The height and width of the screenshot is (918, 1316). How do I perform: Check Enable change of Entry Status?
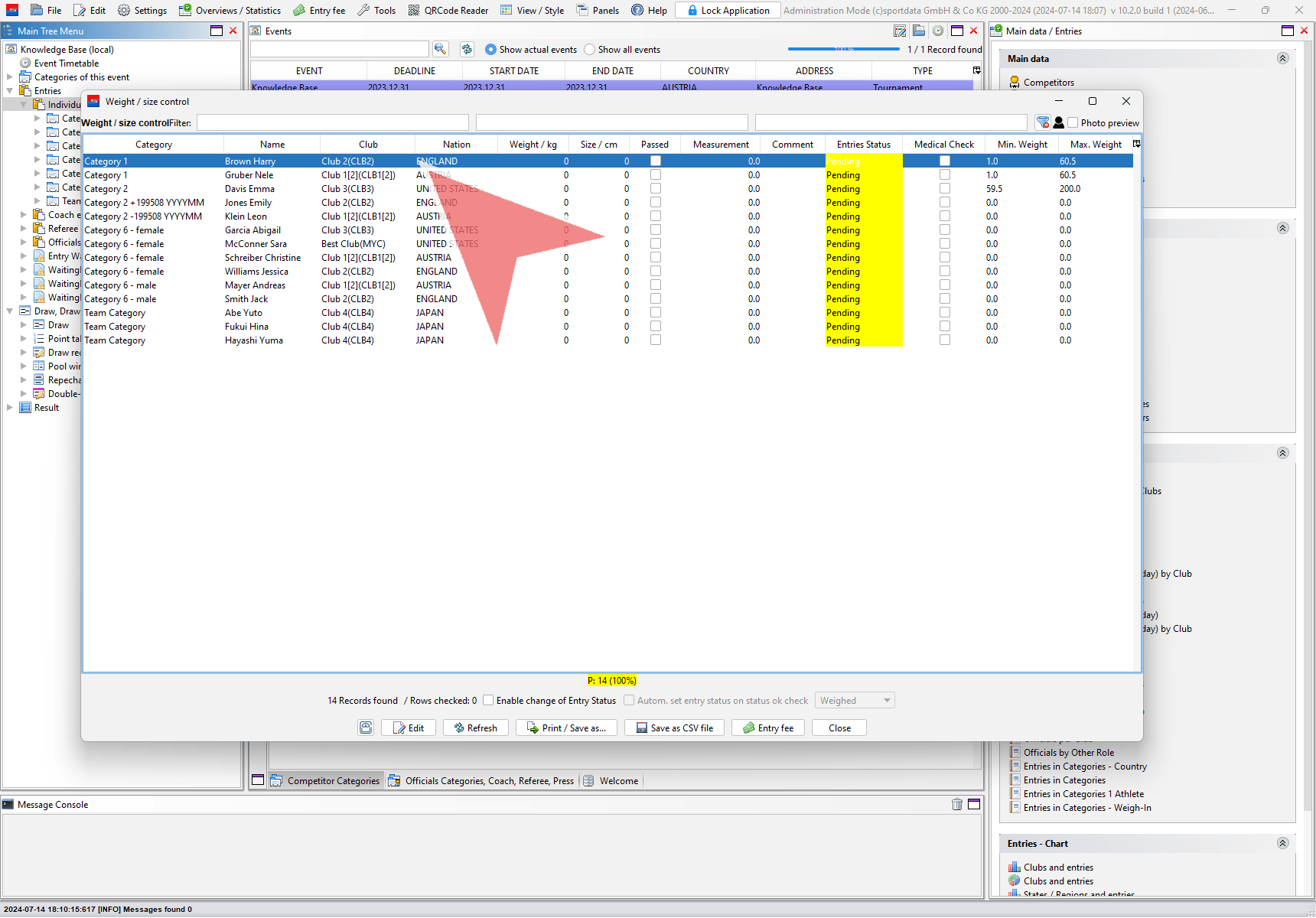click(x=488, y=700)
